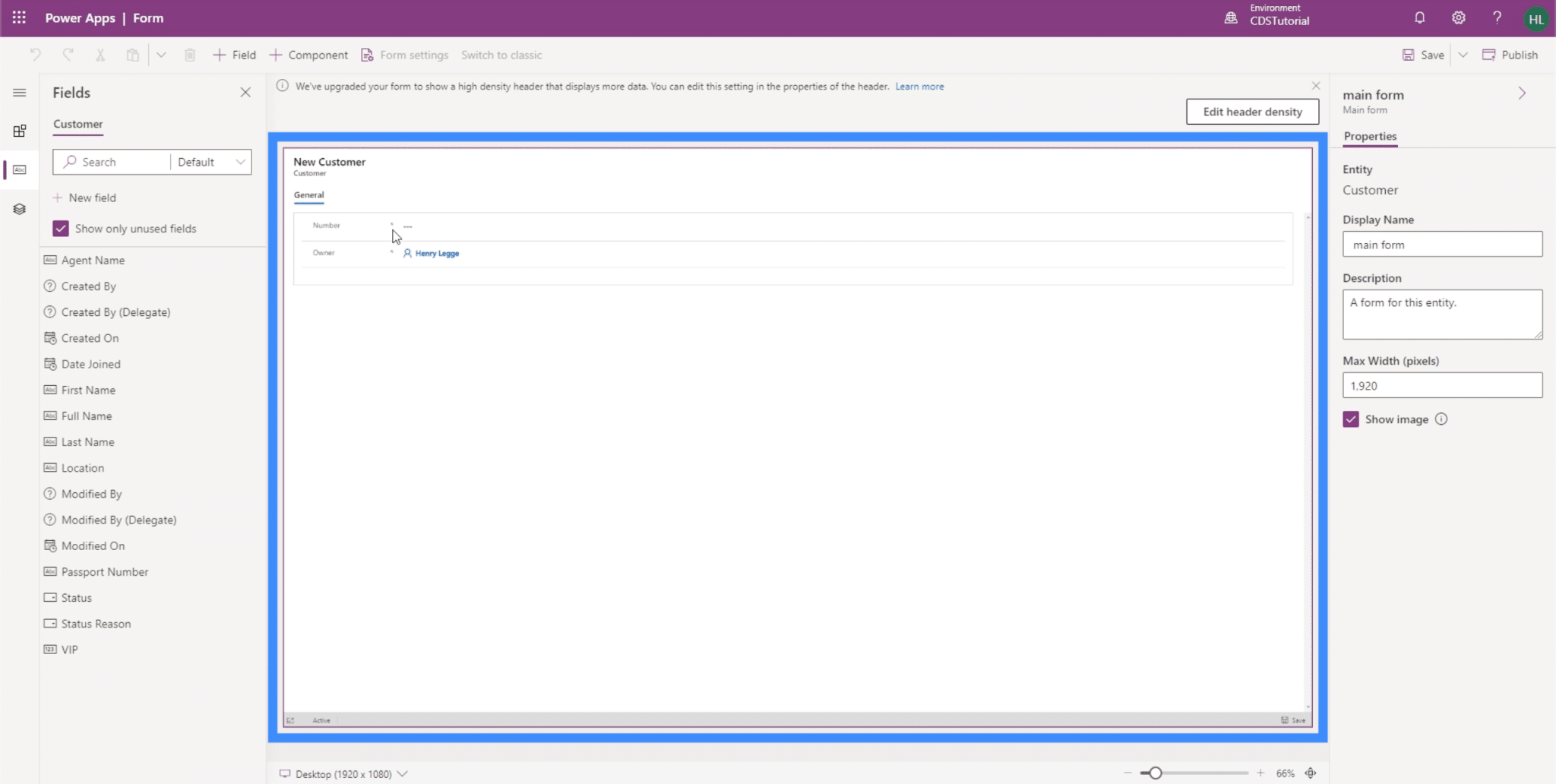The width and height of the screenshot is (1556, 784).
Task: Open Form settings
Action: pos(405,55)
